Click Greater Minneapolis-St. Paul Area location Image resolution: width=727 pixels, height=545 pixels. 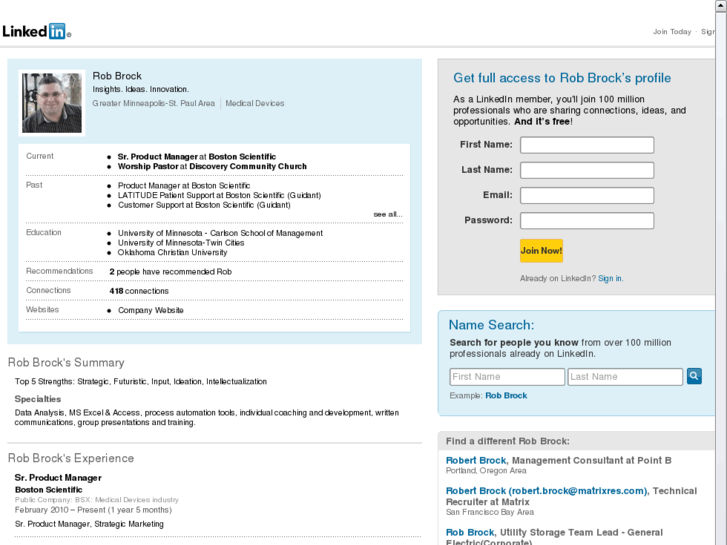pos(153,103)
